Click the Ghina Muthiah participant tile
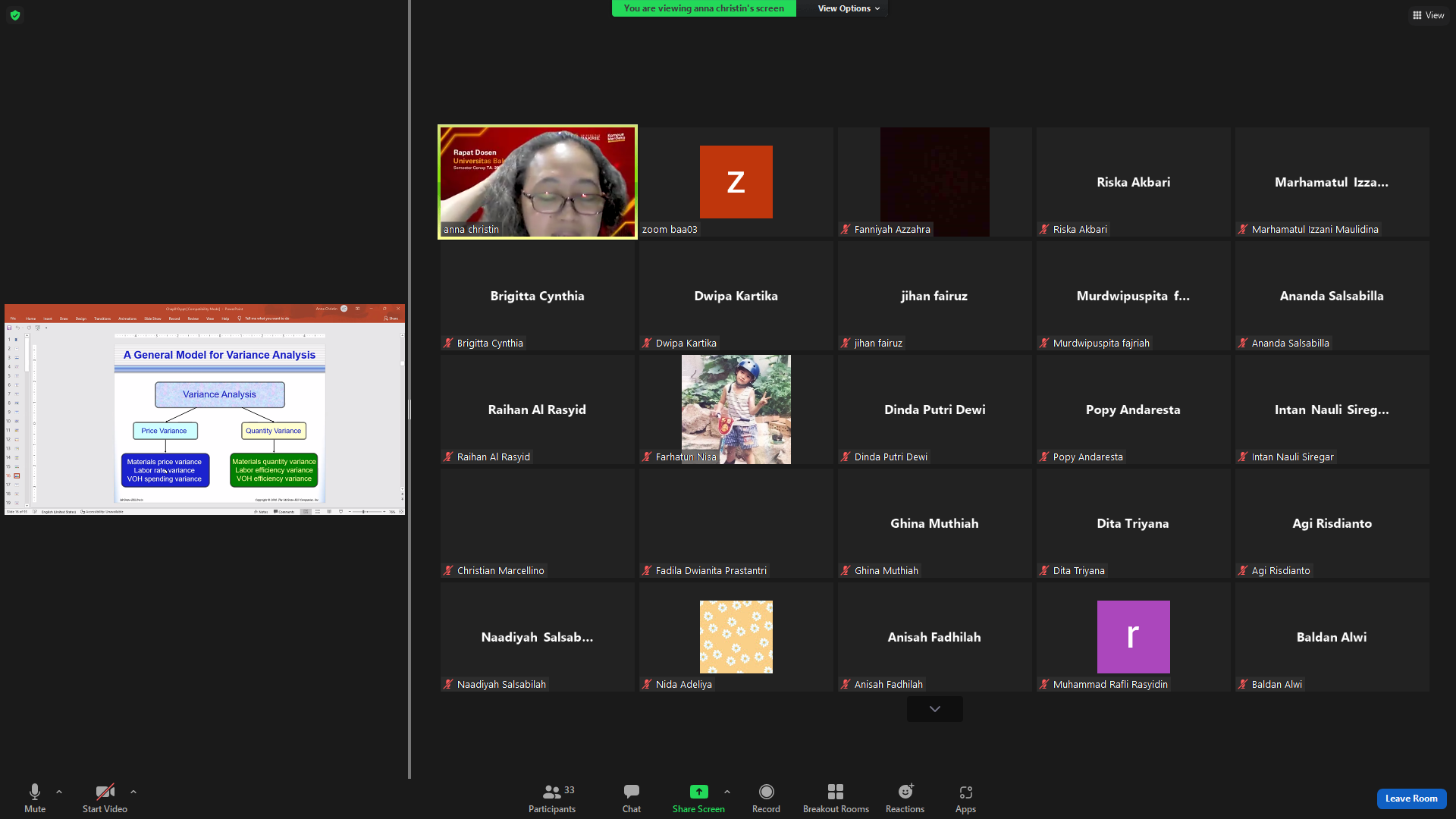This screenshot has width=1456, height=819. click(x=935, y=523)
